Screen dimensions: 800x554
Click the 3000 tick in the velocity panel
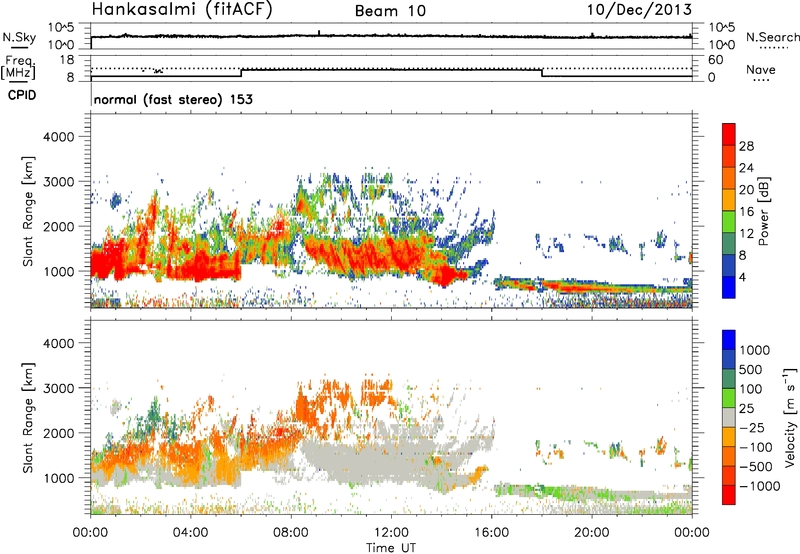click(x=58, y=388)
